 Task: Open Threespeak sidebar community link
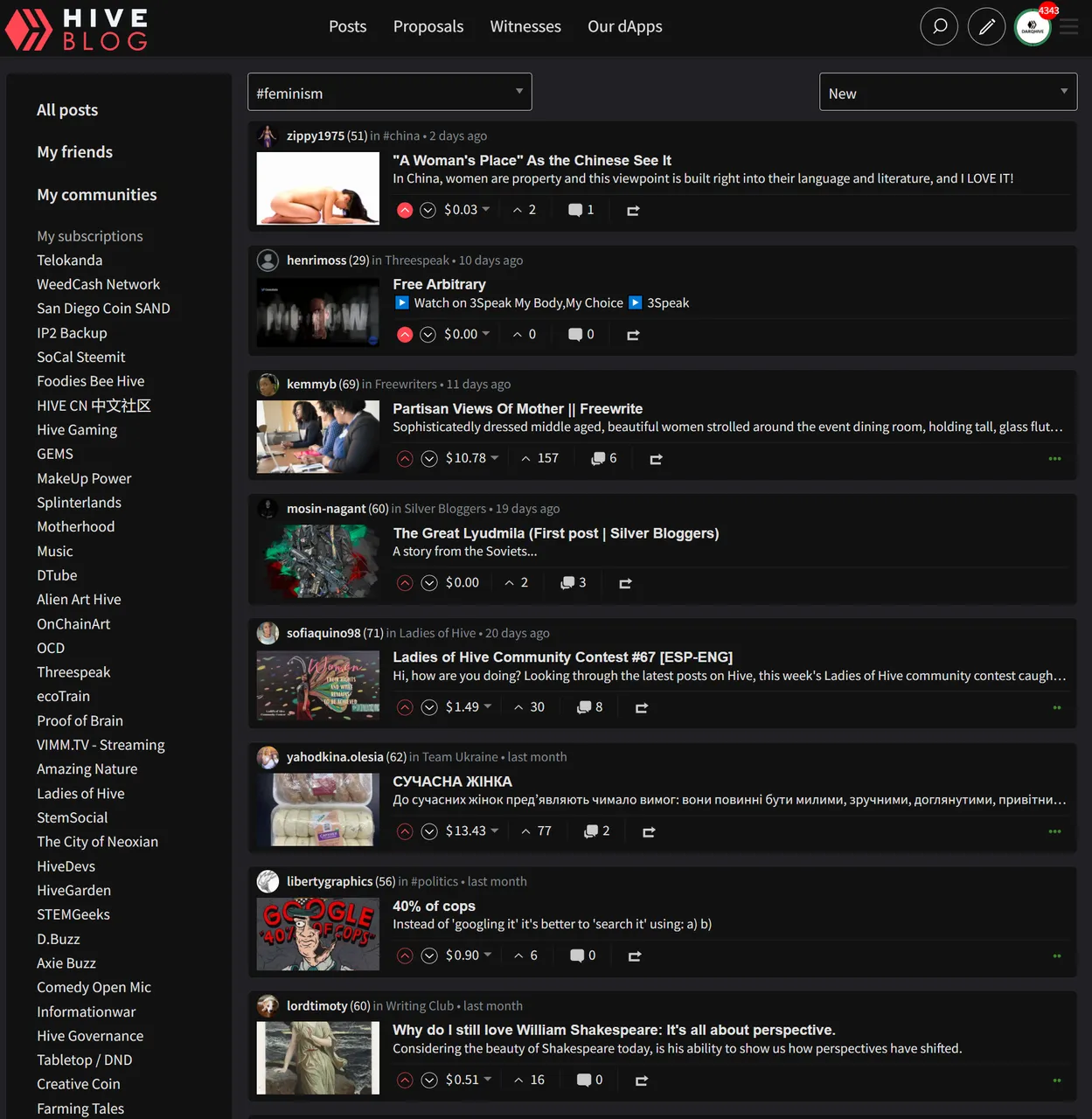tap(73, 672)
